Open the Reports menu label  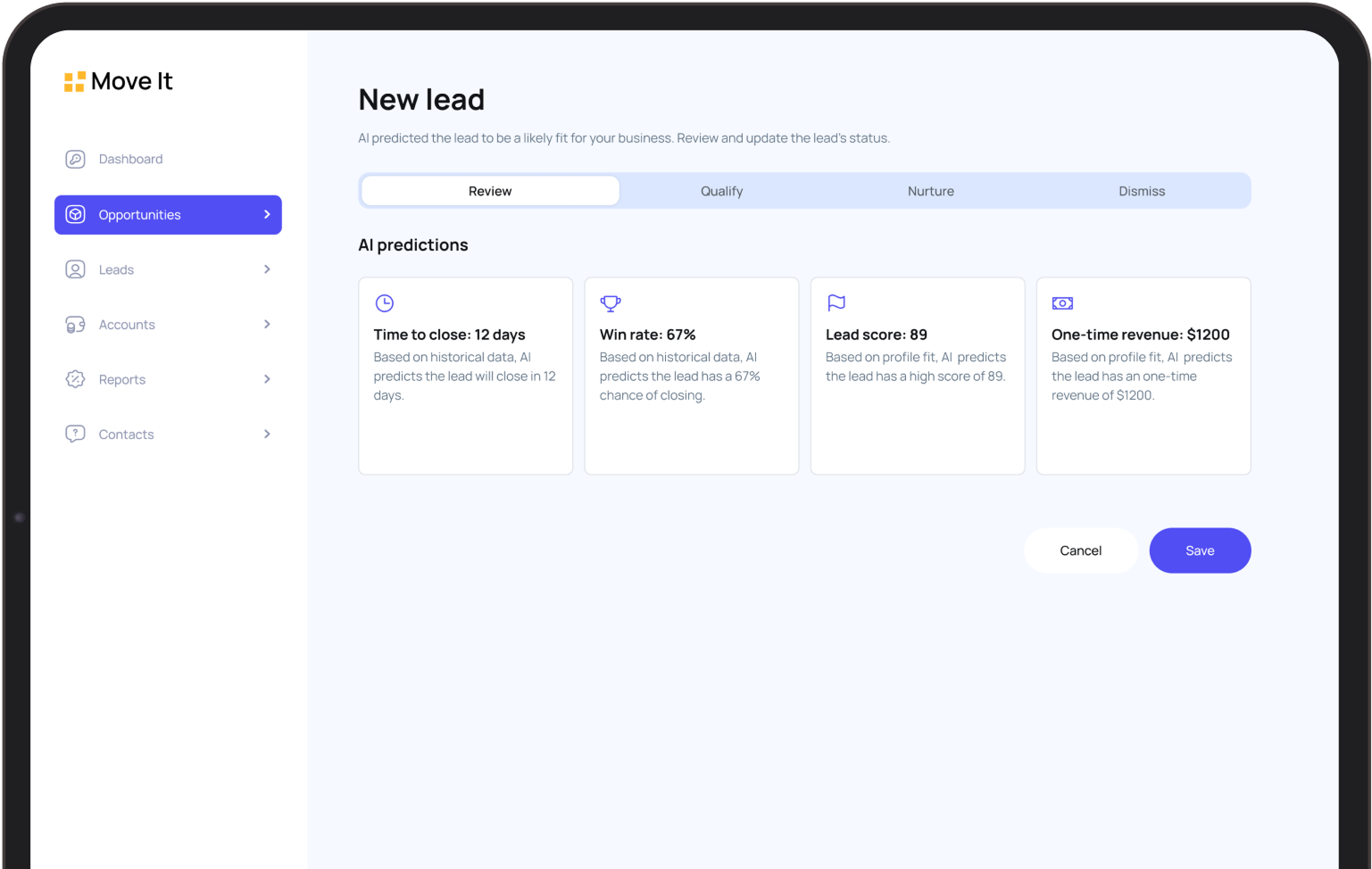pyautogui.click(x=122, y=380)
